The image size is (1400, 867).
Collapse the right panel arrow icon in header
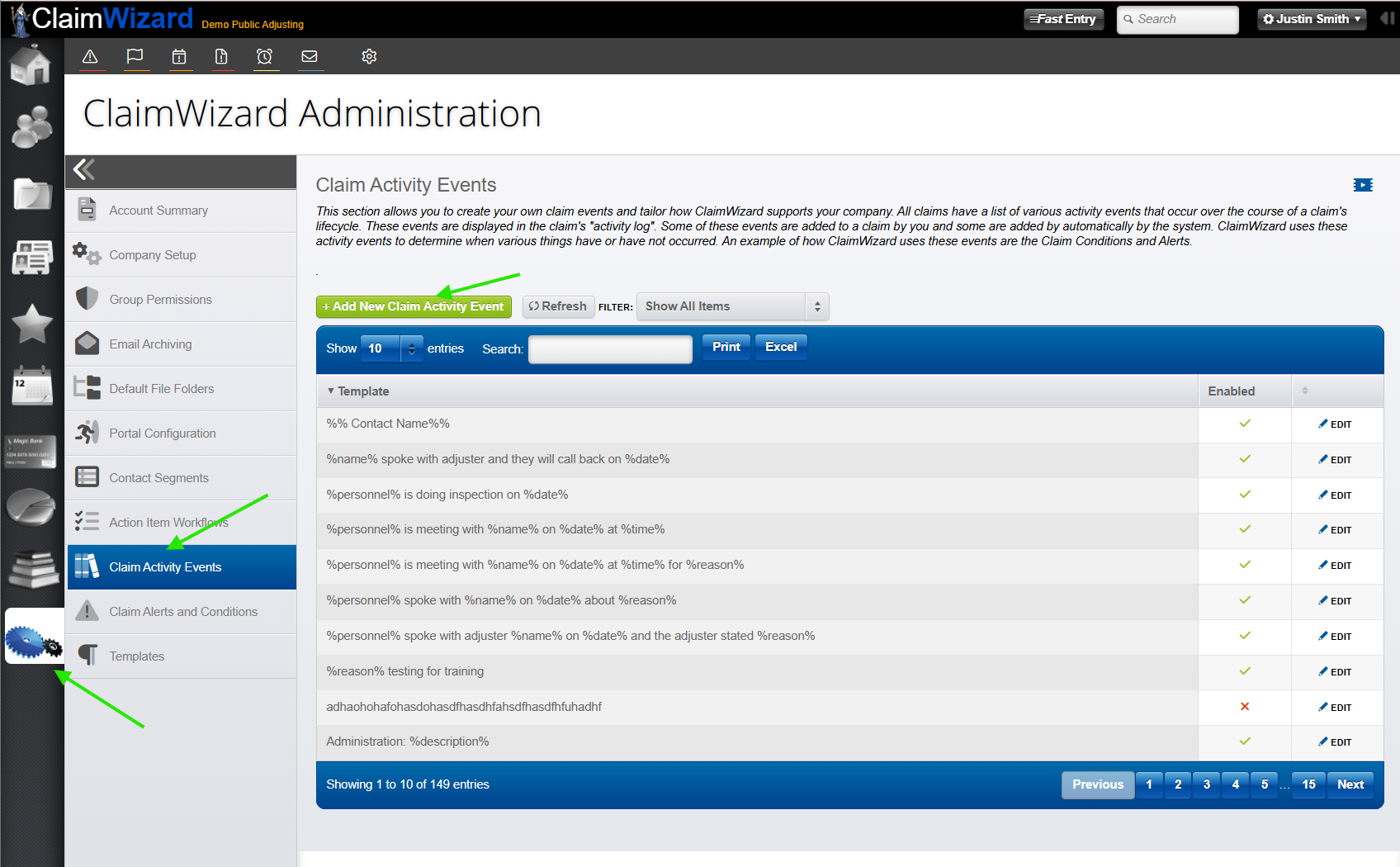[x=1388, y=18]
